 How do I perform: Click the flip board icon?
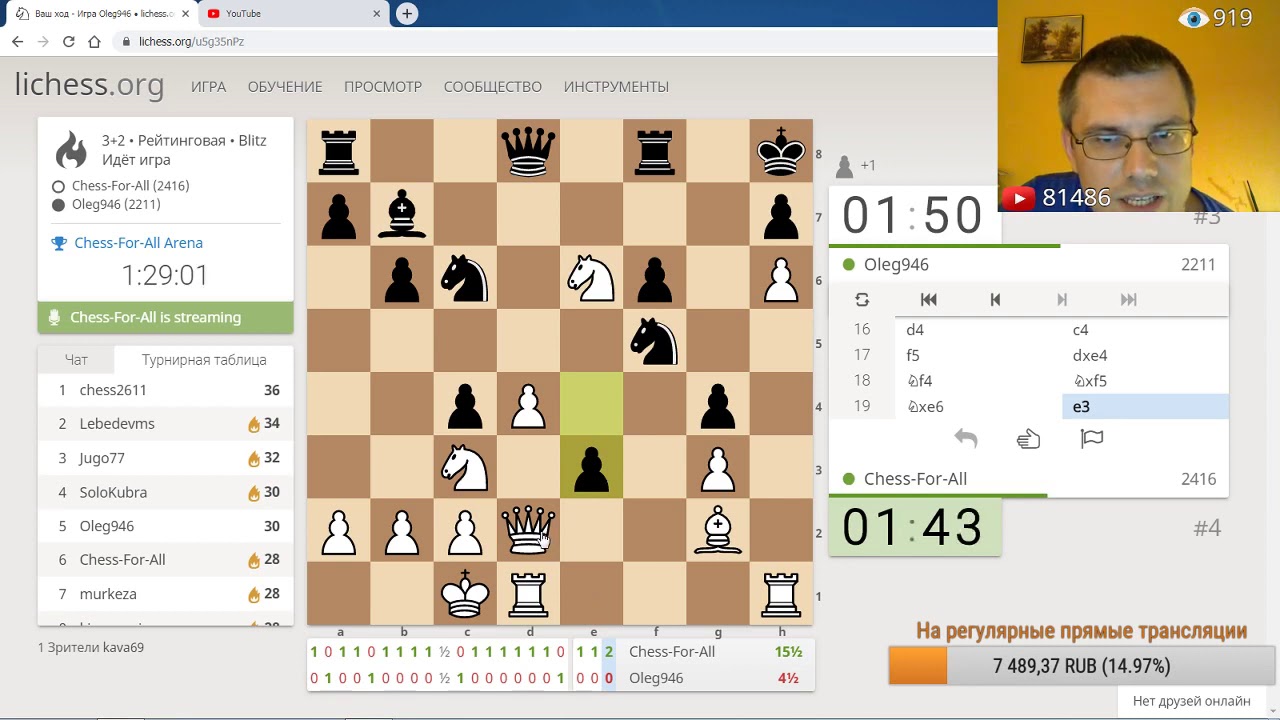862,300
